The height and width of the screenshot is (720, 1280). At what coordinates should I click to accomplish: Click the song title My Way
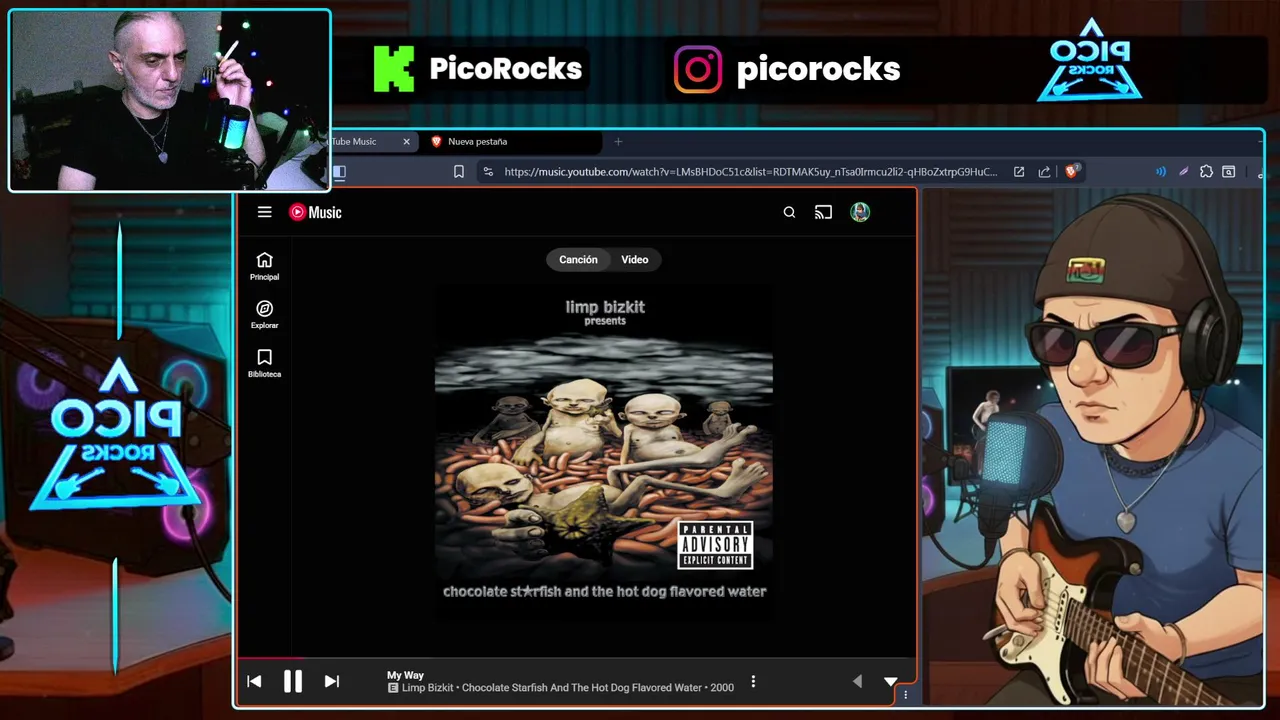pos(405,675)
